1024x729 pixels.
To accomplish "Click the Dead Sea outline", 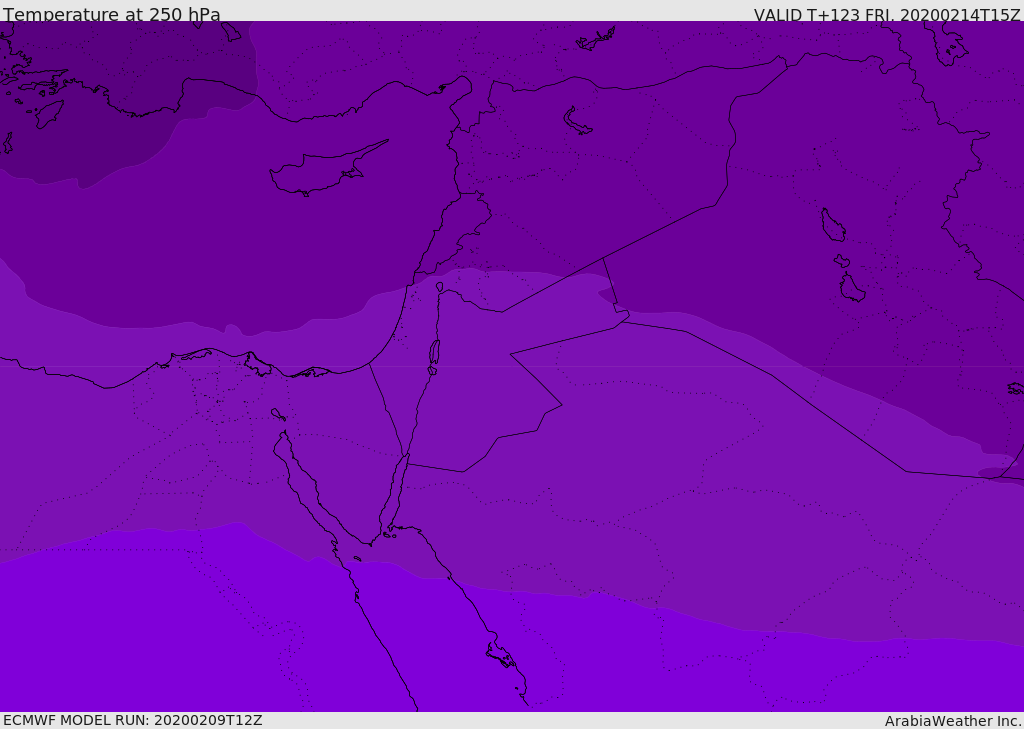I will point(434,352).
